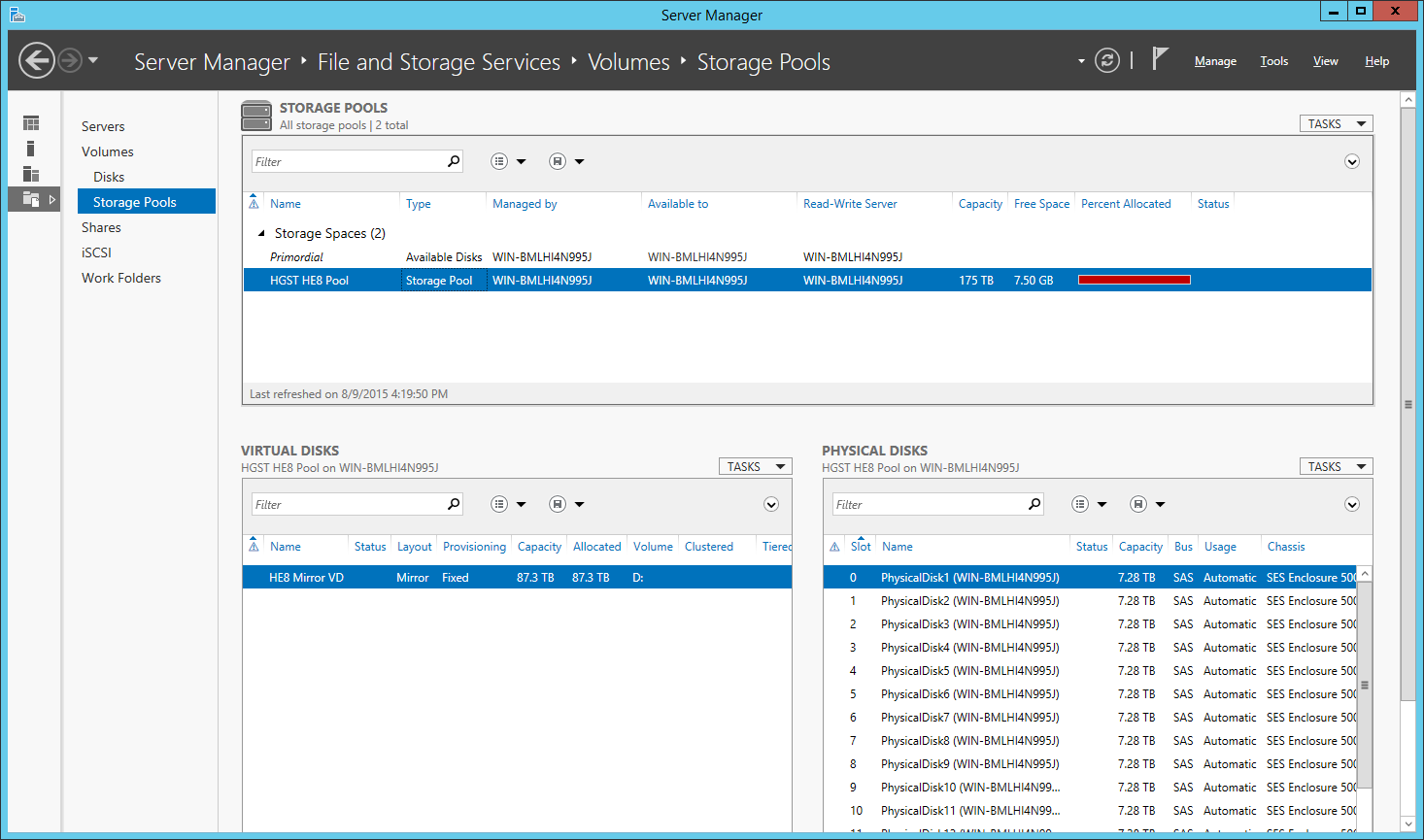Image resolution: width=1424 pixels, height=840 pixels.
Task: Select PhysicalDisk11 row in Physical Disks
Action: click(x=1090, y=810)
